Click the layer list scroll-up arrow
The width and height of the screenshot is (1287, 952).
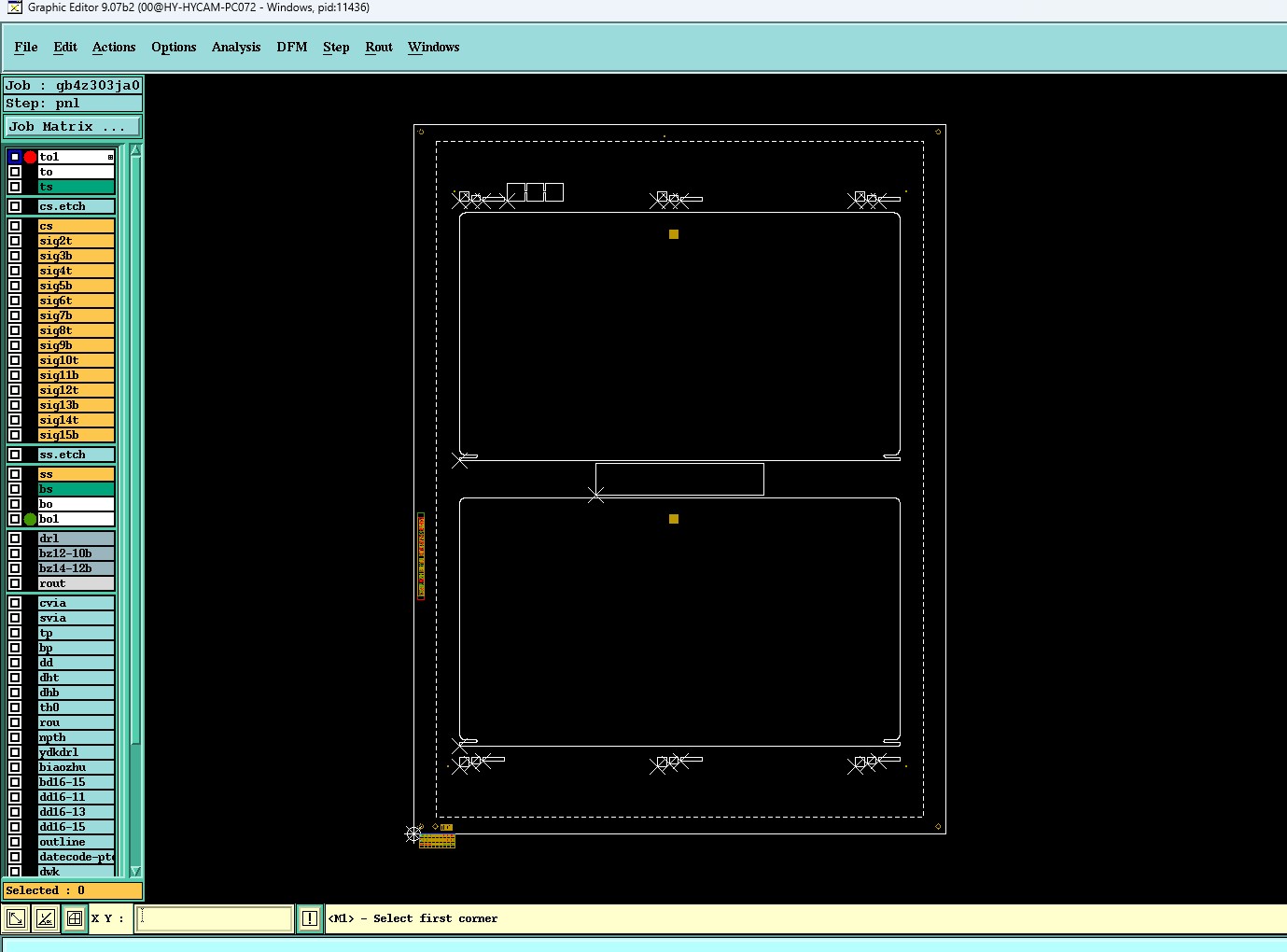tap(135, 150)
